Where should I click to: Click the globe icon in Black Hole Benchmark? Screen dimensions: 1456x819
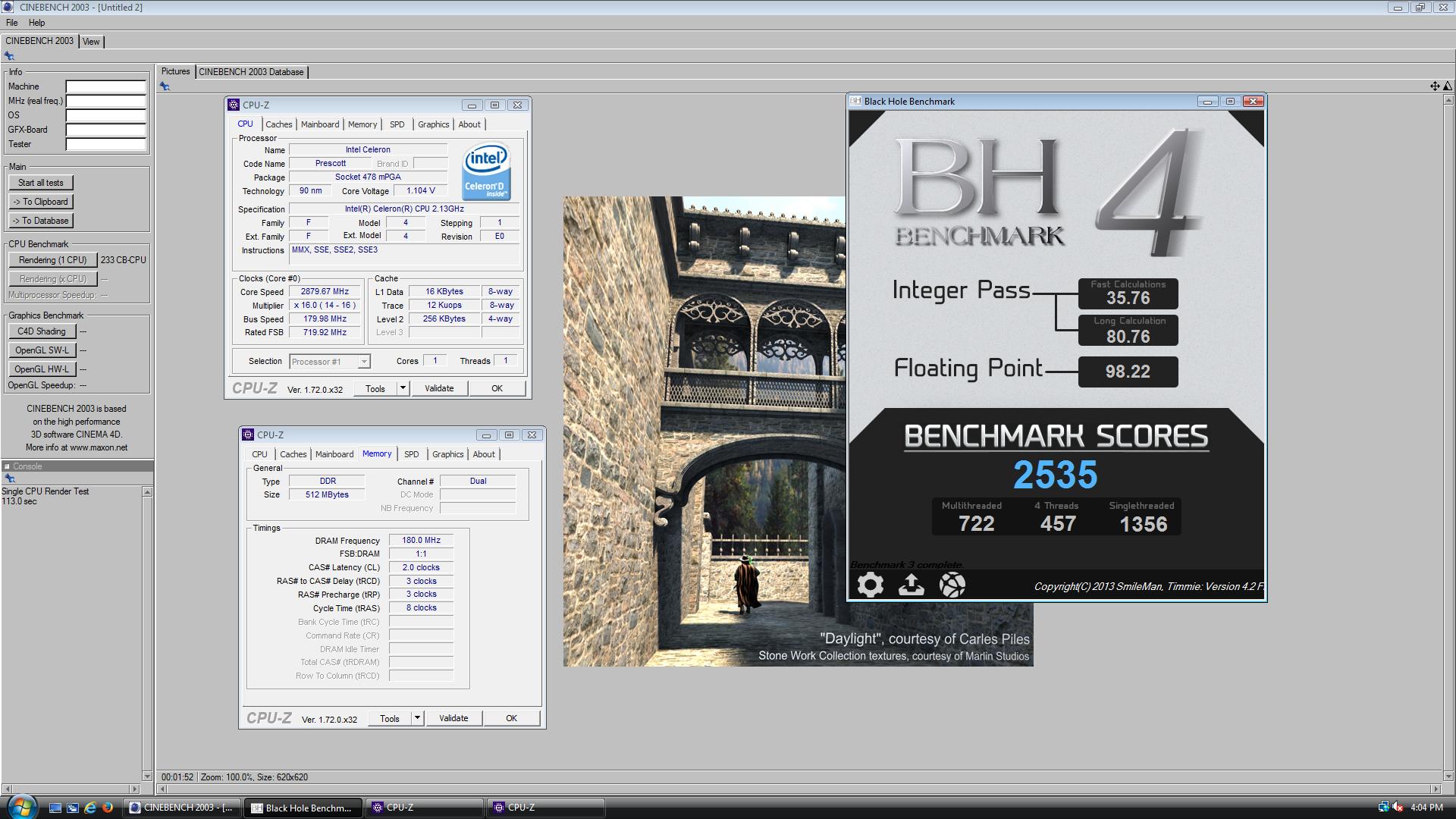coord(952,585)
